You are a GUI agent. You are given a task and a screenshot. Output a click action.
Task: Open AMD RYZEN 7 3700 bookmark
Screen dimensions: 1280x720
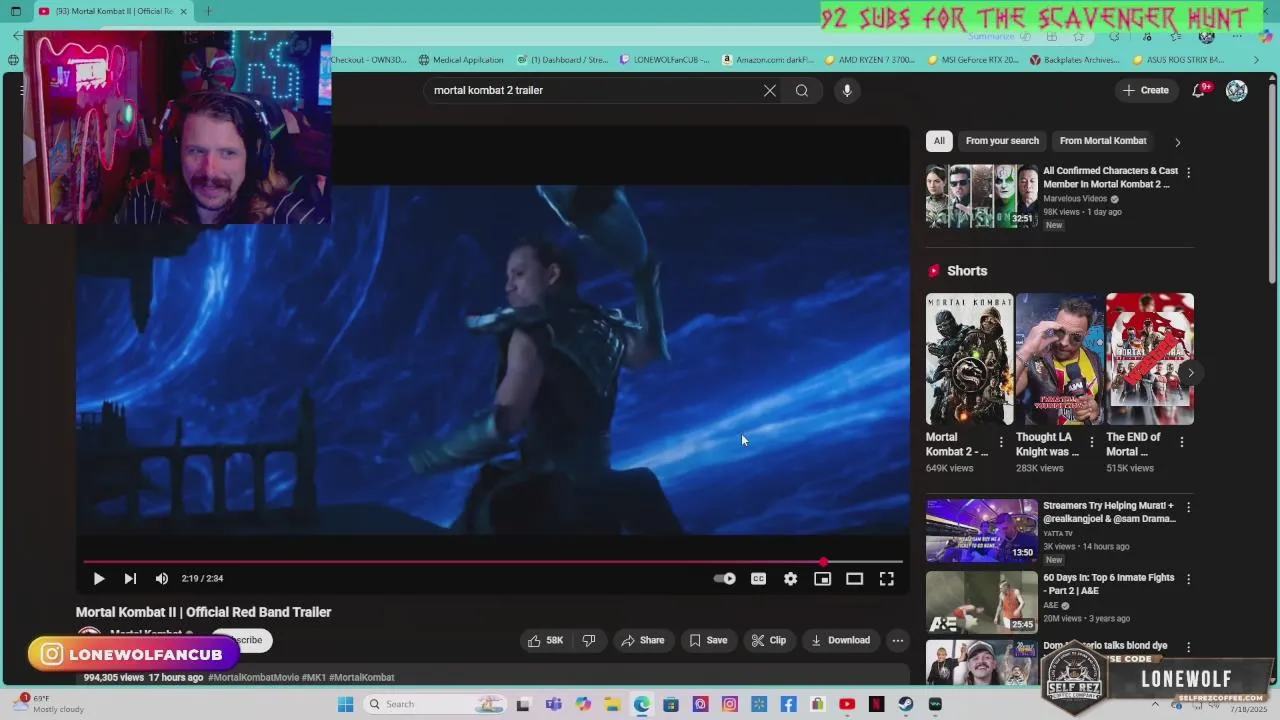point(869,60)
